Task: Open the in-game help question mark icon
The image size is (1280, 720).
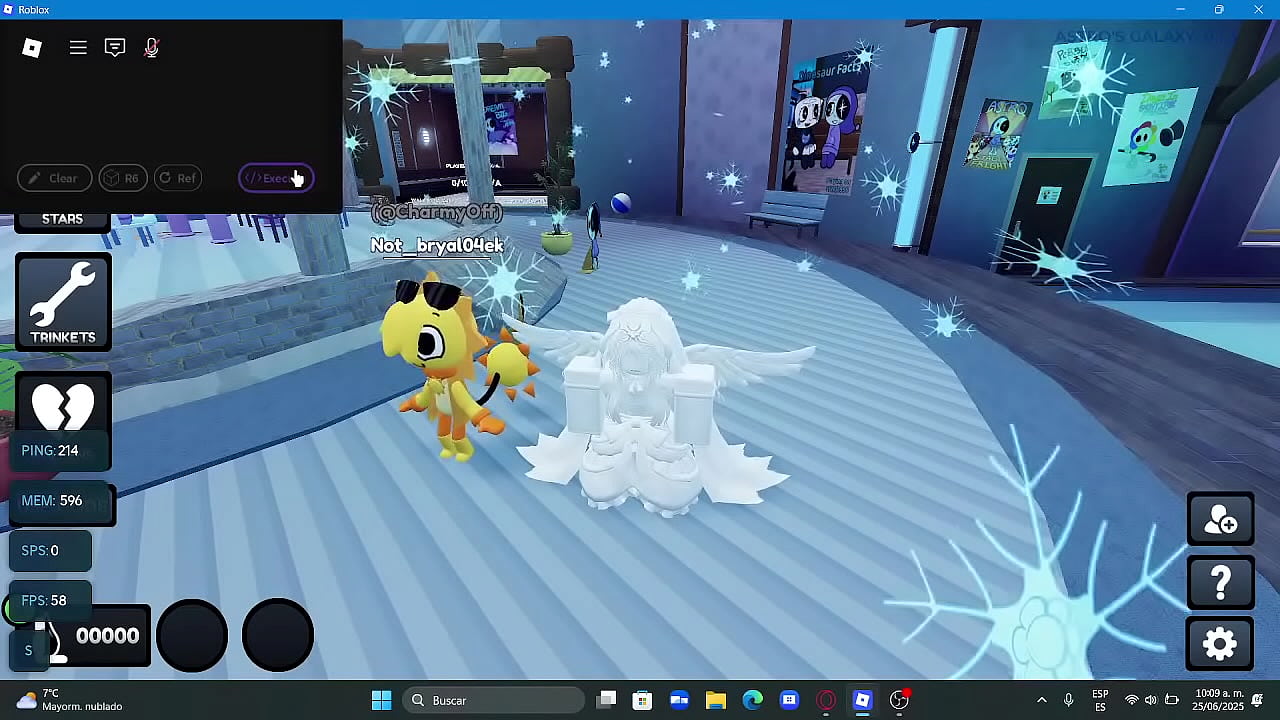Action: tap(1220, 582)
